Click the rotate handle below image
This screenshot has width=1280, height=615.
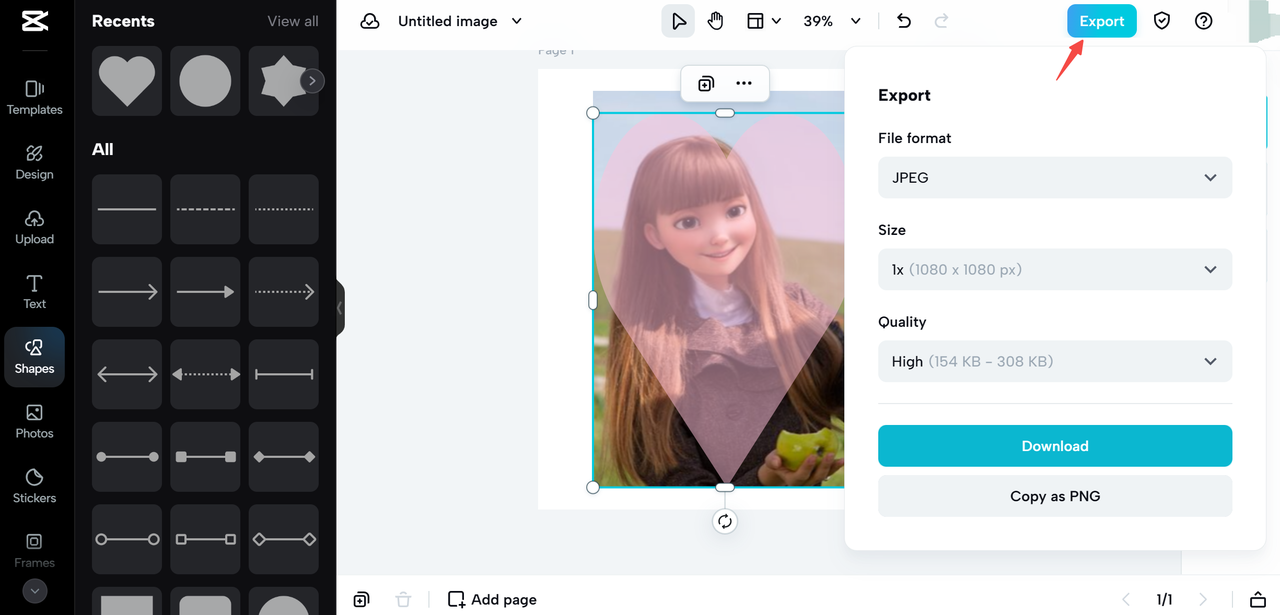pos(725,521)
